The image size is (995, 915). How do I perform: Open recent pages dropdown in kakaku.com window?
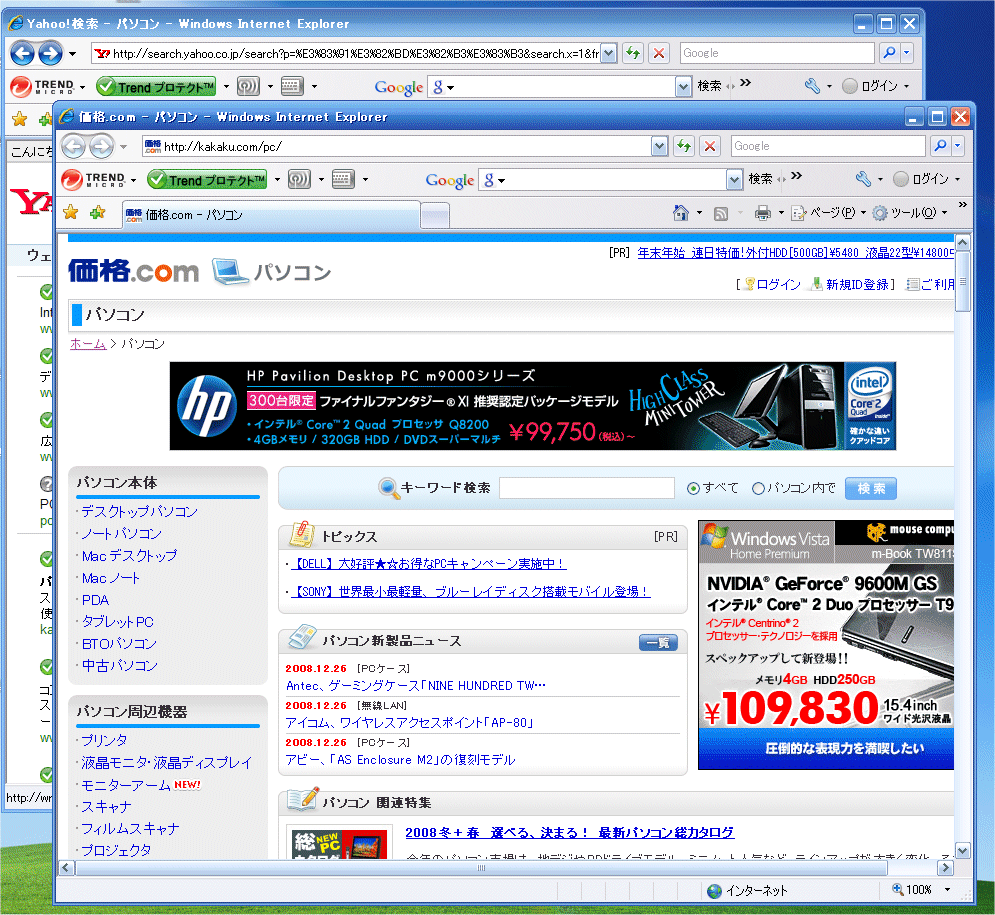tap(124, 147)
